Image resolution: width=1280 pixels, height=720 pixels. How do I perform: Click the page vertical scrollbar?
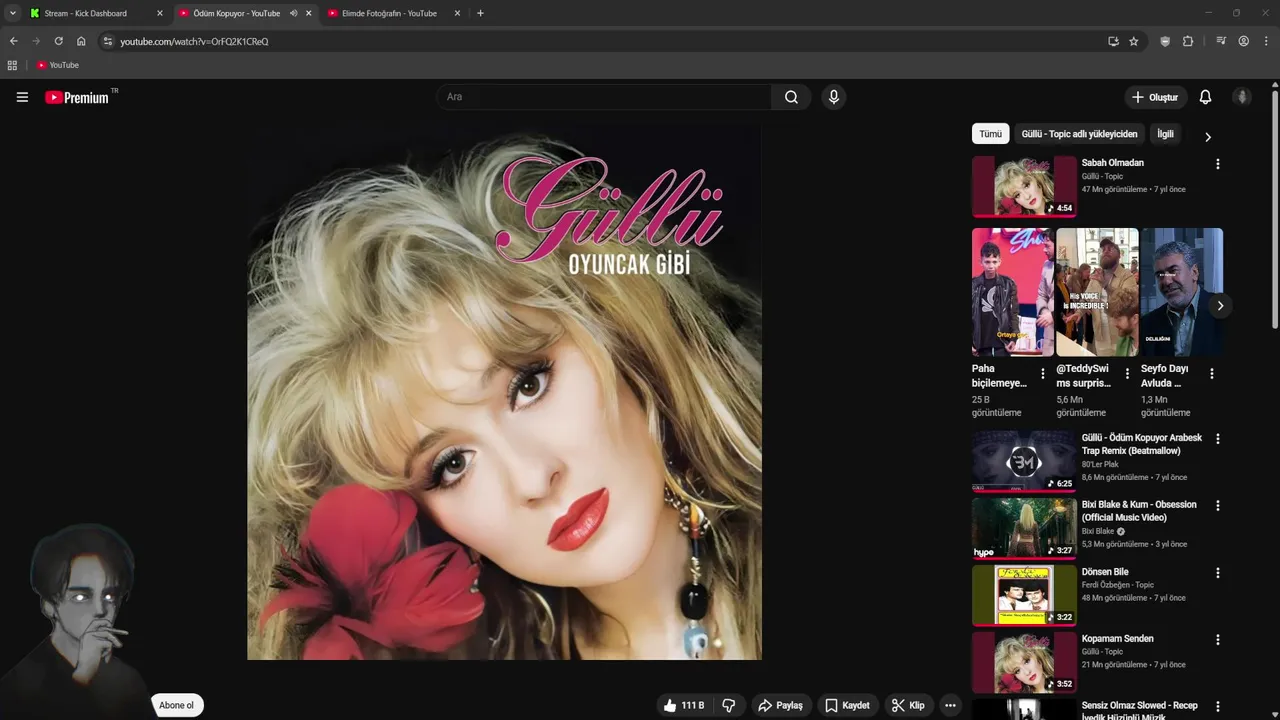(1275, 210)
